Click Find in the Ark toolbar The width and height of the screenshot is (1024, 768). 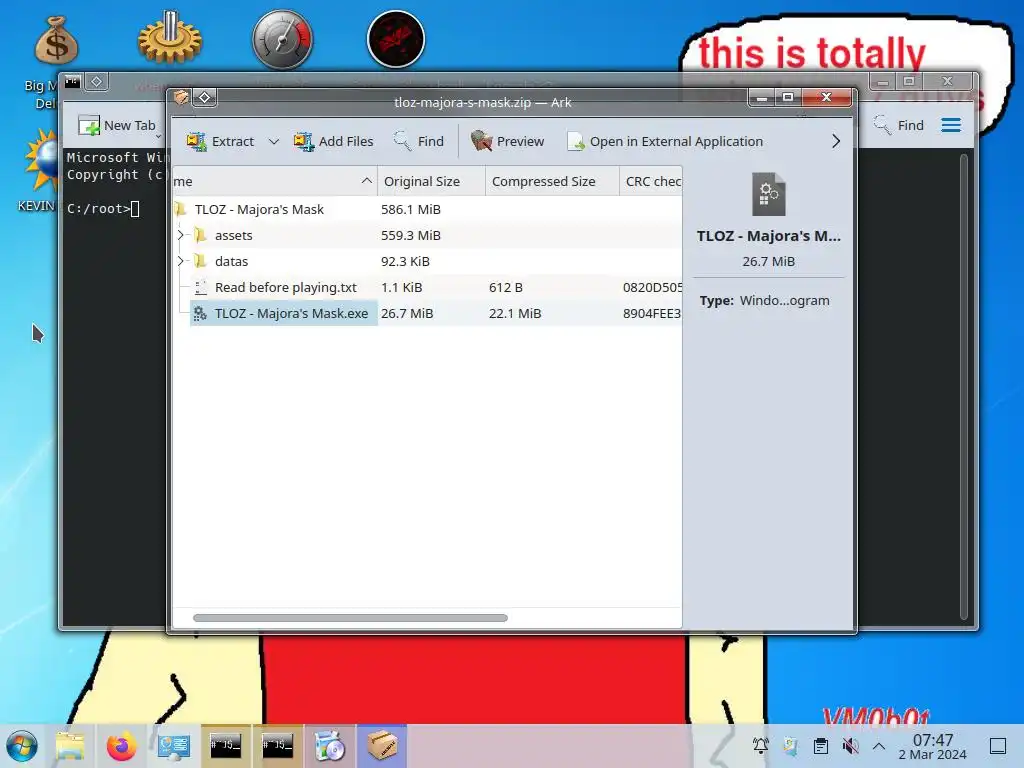pos(419,141)
